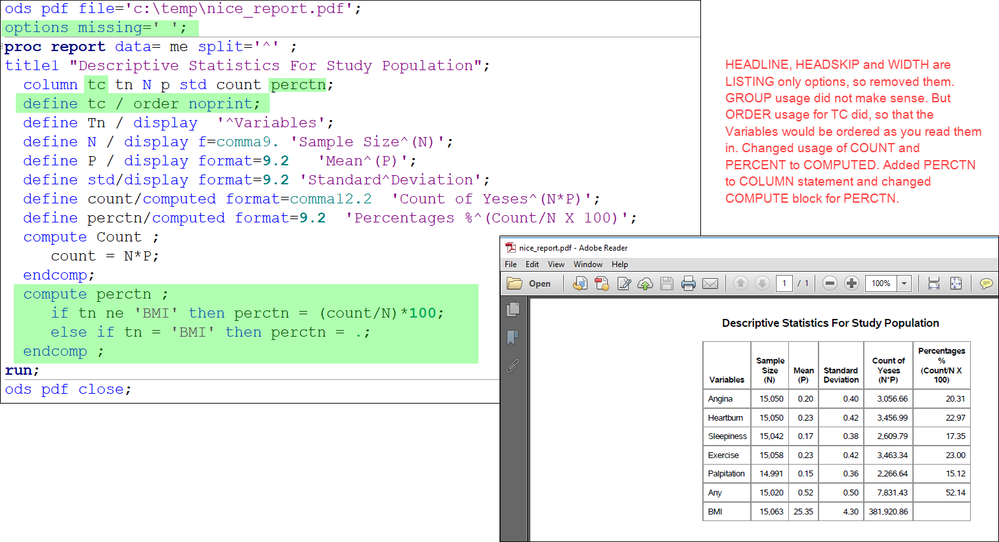
Task: Click the 'title1' statement in code
Action: (x=32, y=66)
